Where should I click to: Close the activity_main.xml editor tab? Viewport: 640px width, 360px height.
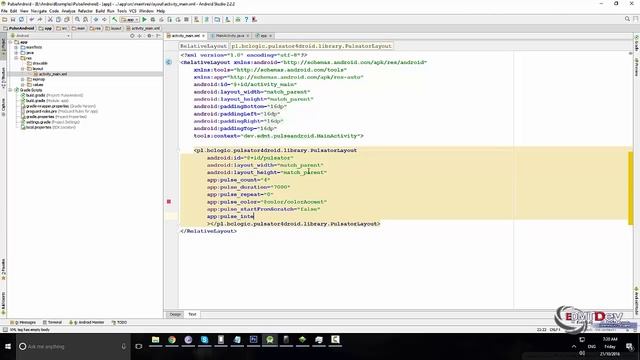pos(204,36)
